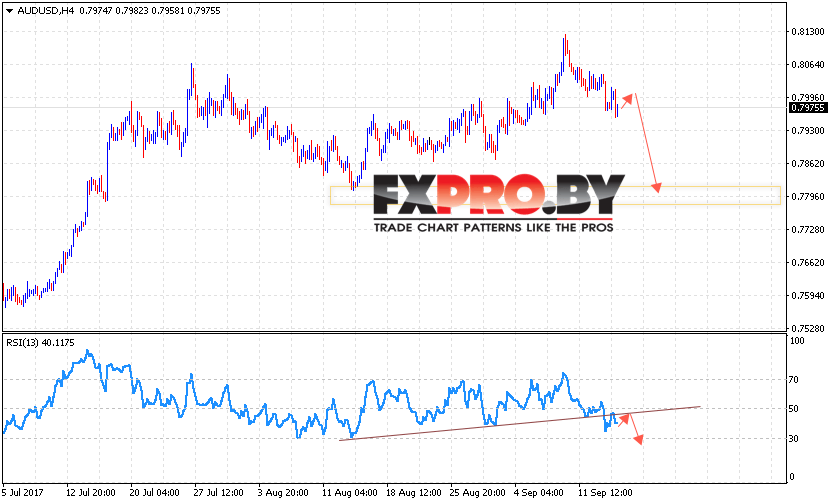Click the 0.79300 price axis label
This screenshot has width=829, height=504.
point(807,131)
